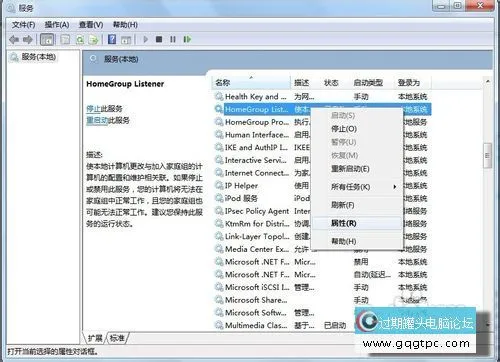The width and height of the screenshot is (500, 362).
Task: Click the 禁用 startup type cell
Action: pyautogui.click(x=361, y=262)
